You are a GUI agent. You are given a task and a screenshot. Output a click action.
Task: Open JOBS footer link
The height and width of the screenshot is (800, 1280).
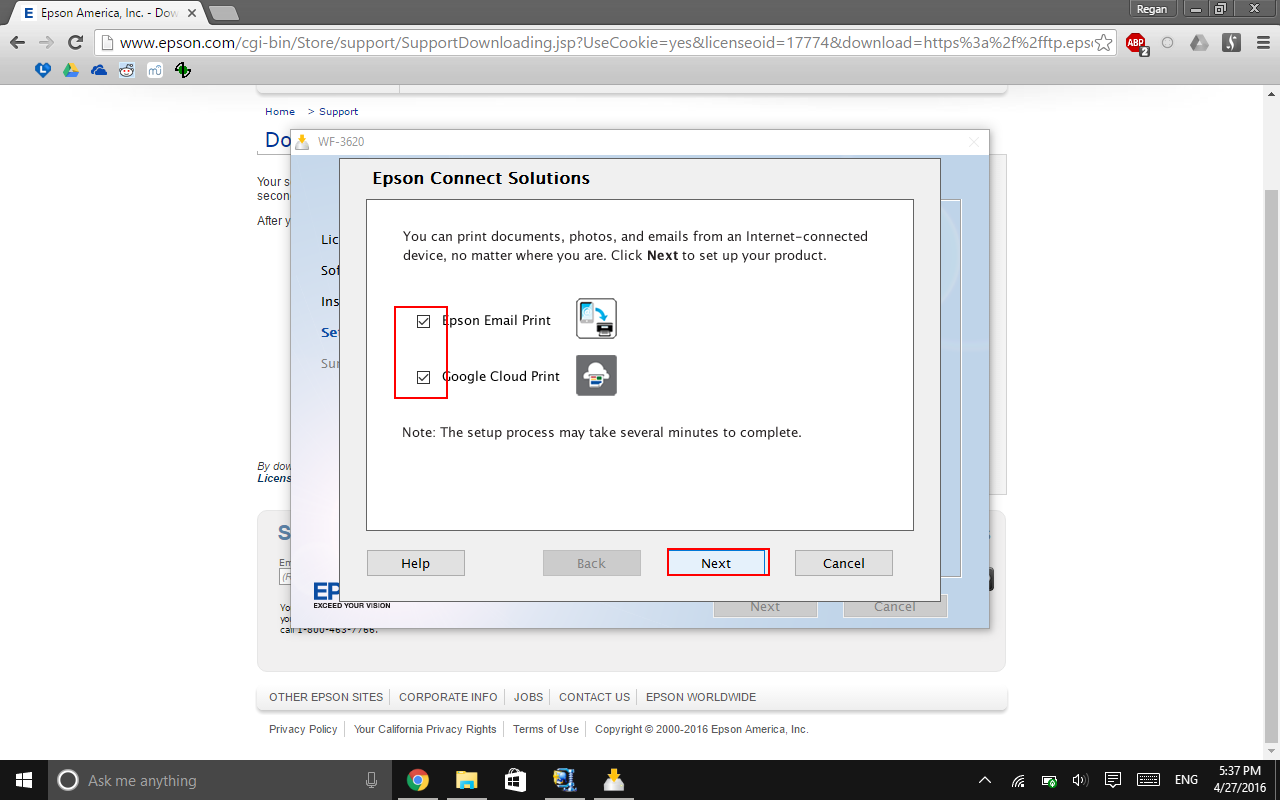(528, 697)
